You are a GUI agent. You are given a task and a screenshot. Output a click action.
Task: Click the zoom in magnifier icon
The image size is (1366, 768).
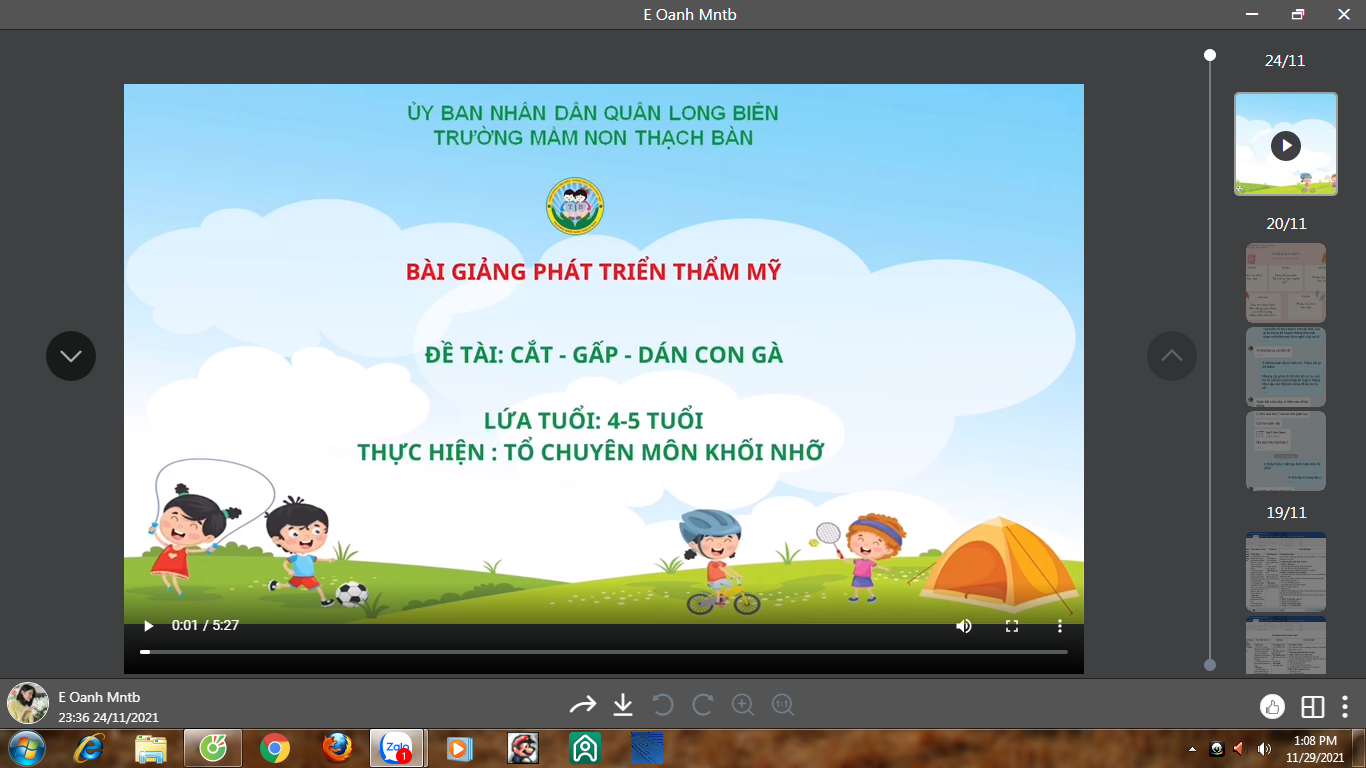pos(743,706)
